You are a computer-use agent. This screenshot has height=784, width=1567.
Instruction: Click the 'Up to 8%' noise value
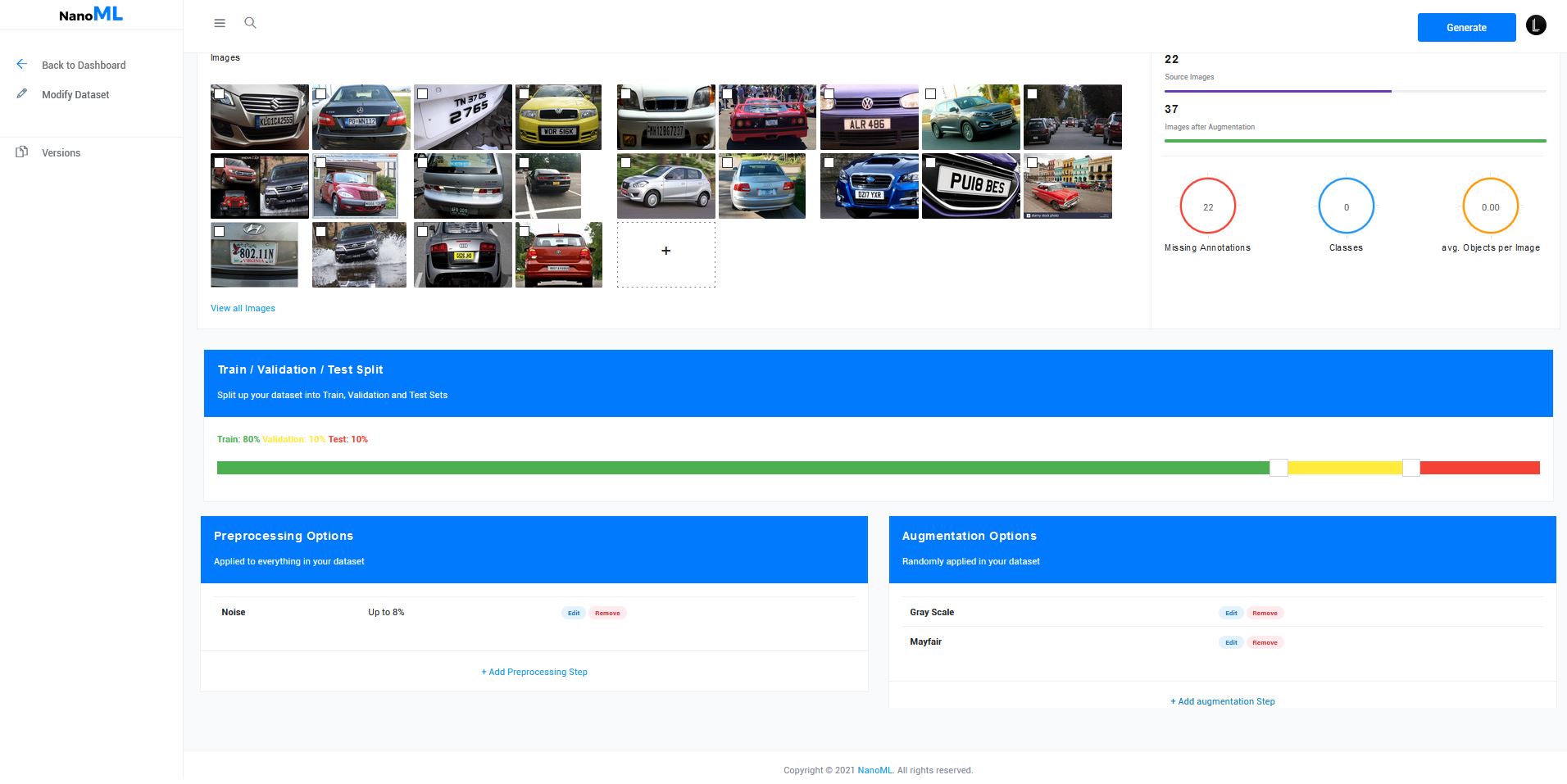(x=386, y=612)
